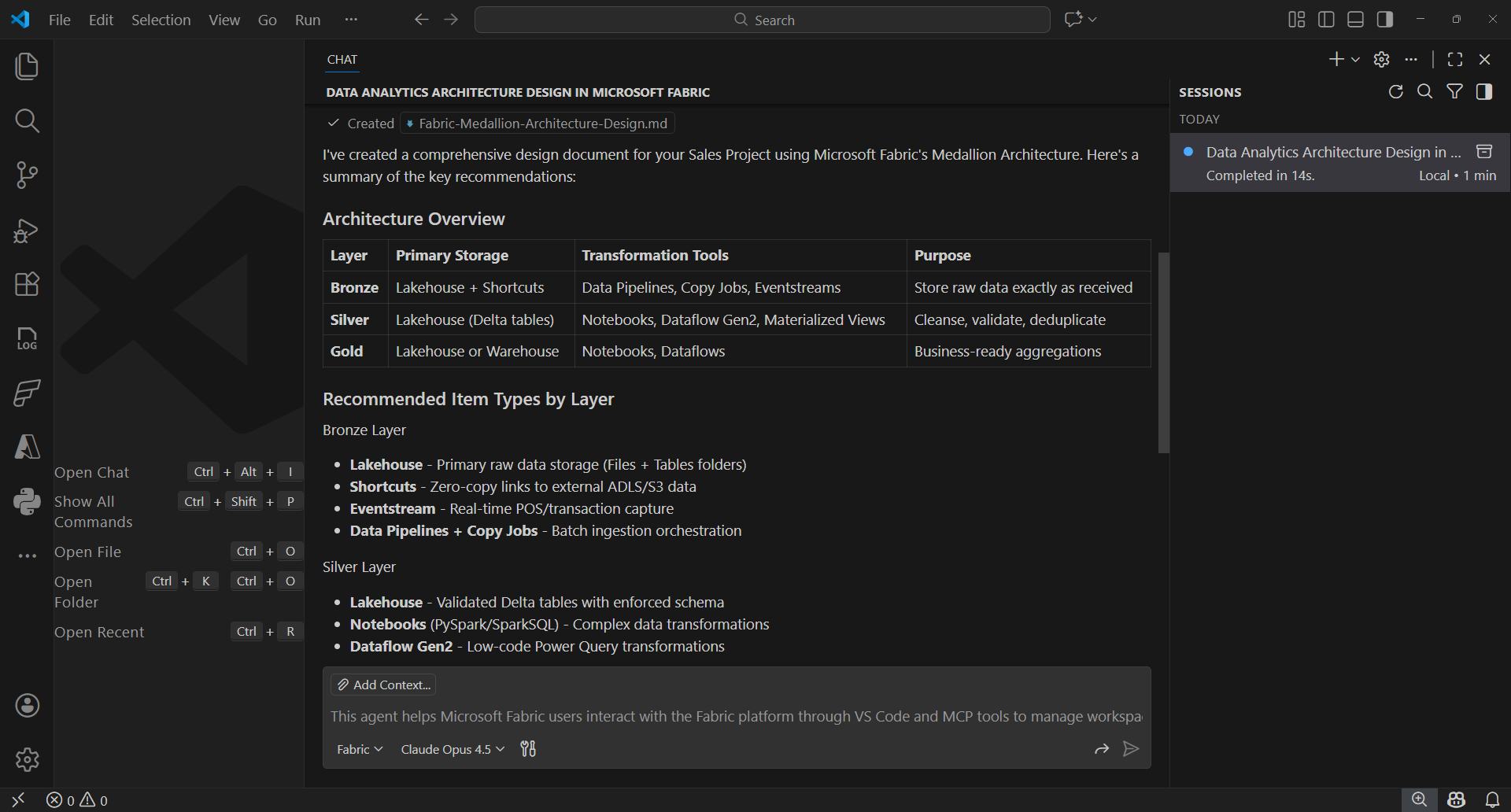
Task: Open the Source Control view
Action: (27, 175)
